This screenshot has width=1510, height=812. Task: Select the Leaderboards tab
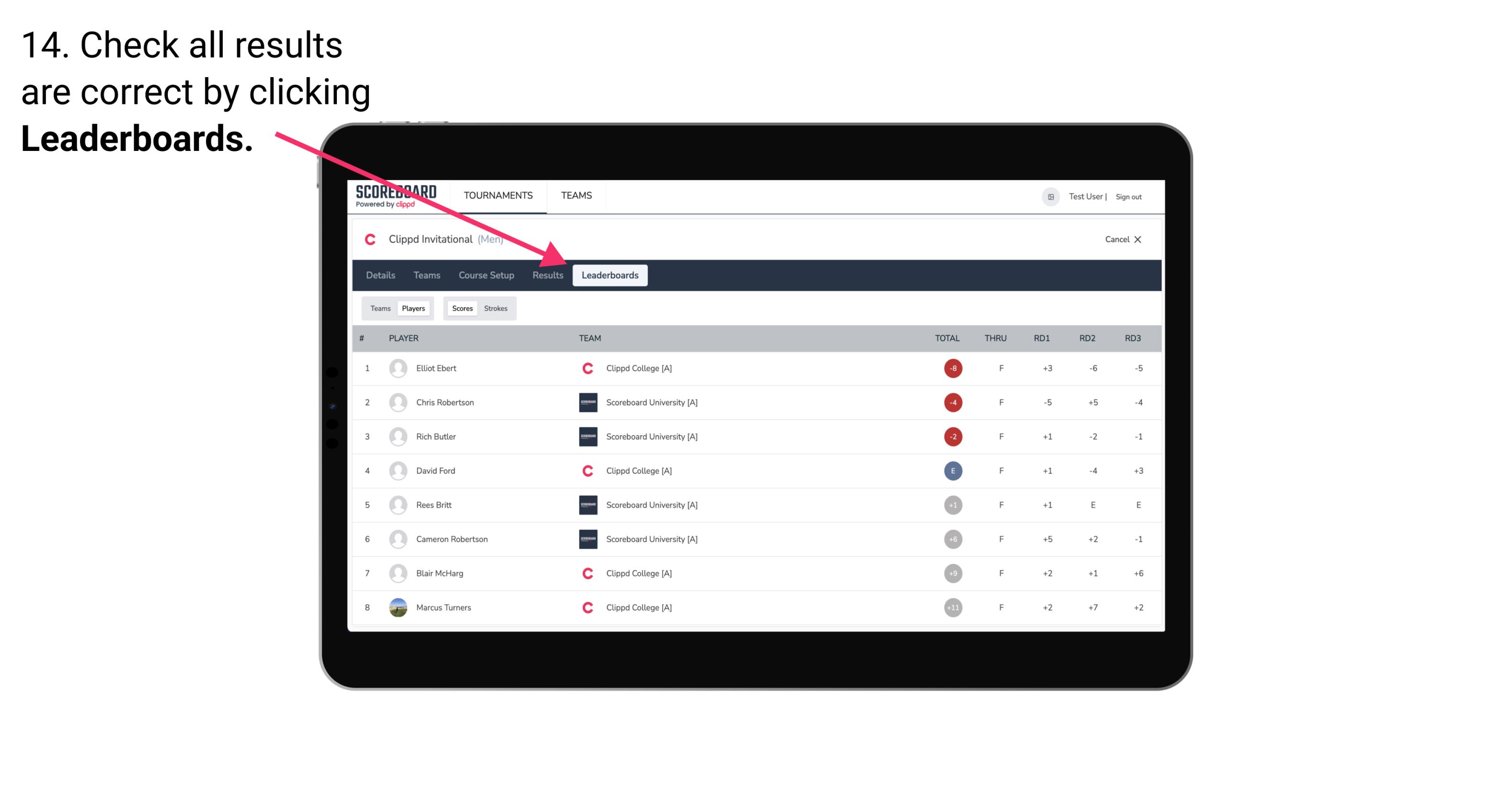point(612,276)
